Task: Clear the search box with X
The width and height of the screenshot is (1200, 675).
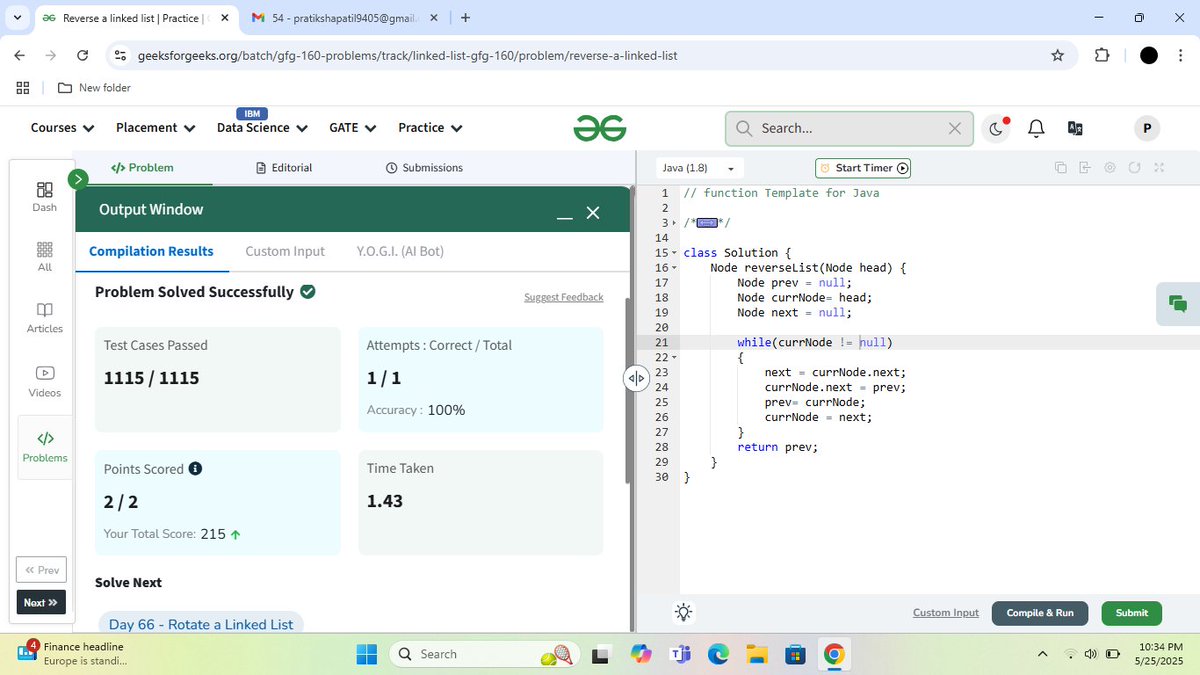Action: pyautogui.click(x=954, y=128)
